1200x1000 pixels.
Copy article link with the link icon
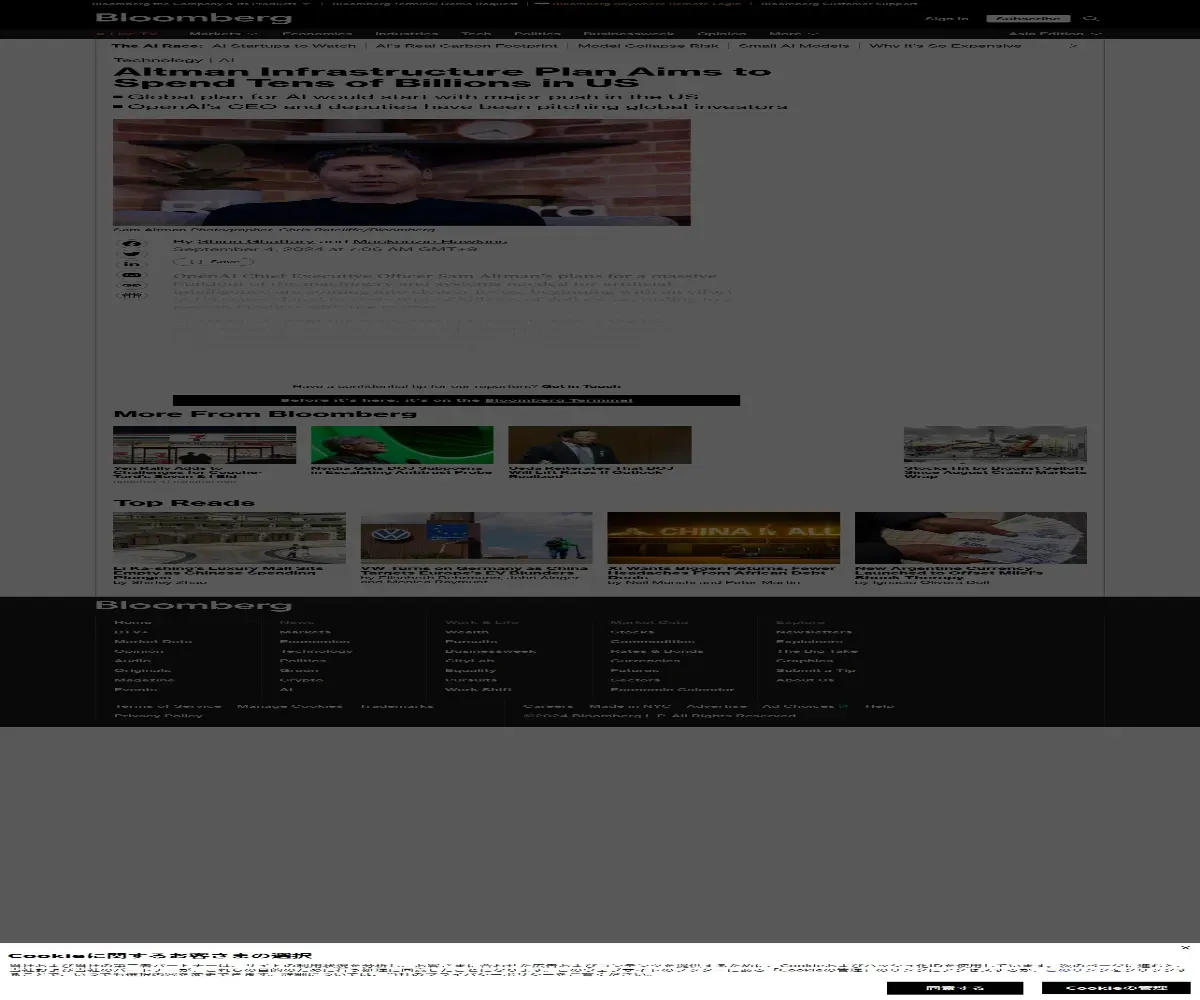132,285
